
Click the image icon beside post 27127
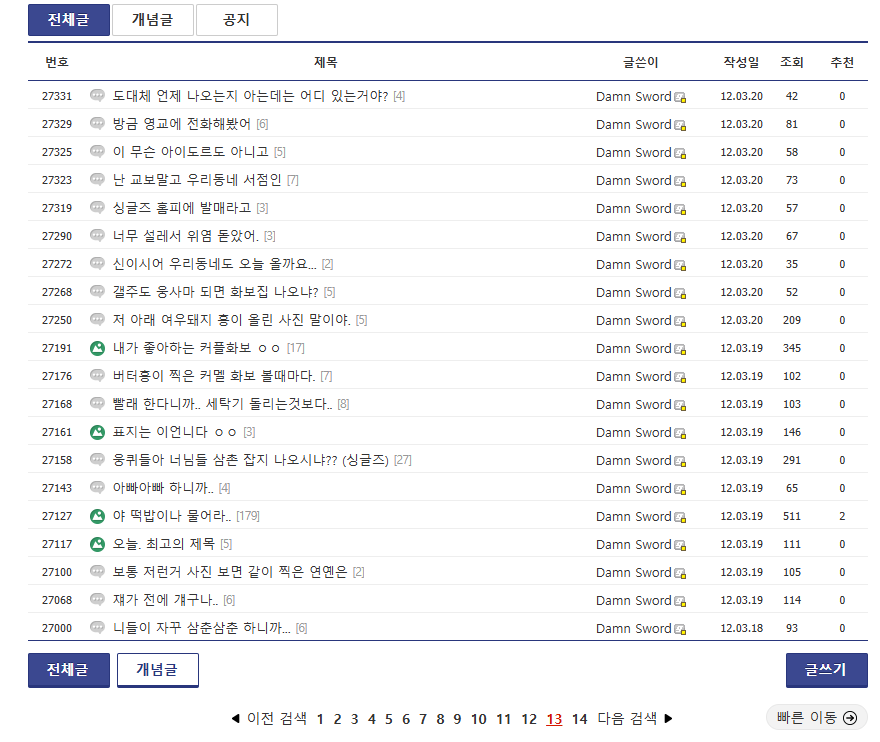click(97, 516)
